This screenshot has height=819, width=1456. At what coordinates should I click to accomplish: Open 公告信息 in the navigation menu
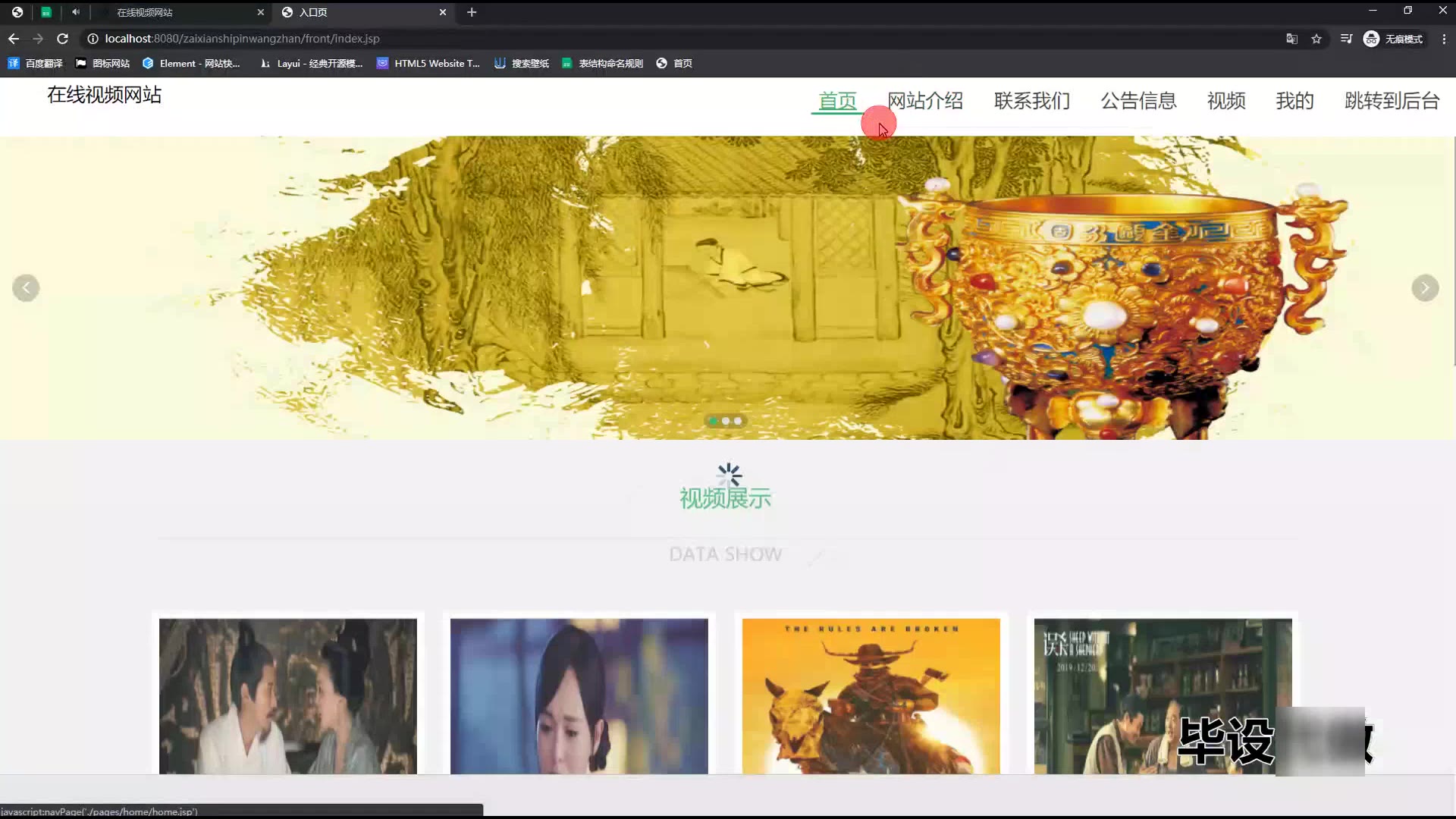pyautogui.click(x=1138, y=101)
